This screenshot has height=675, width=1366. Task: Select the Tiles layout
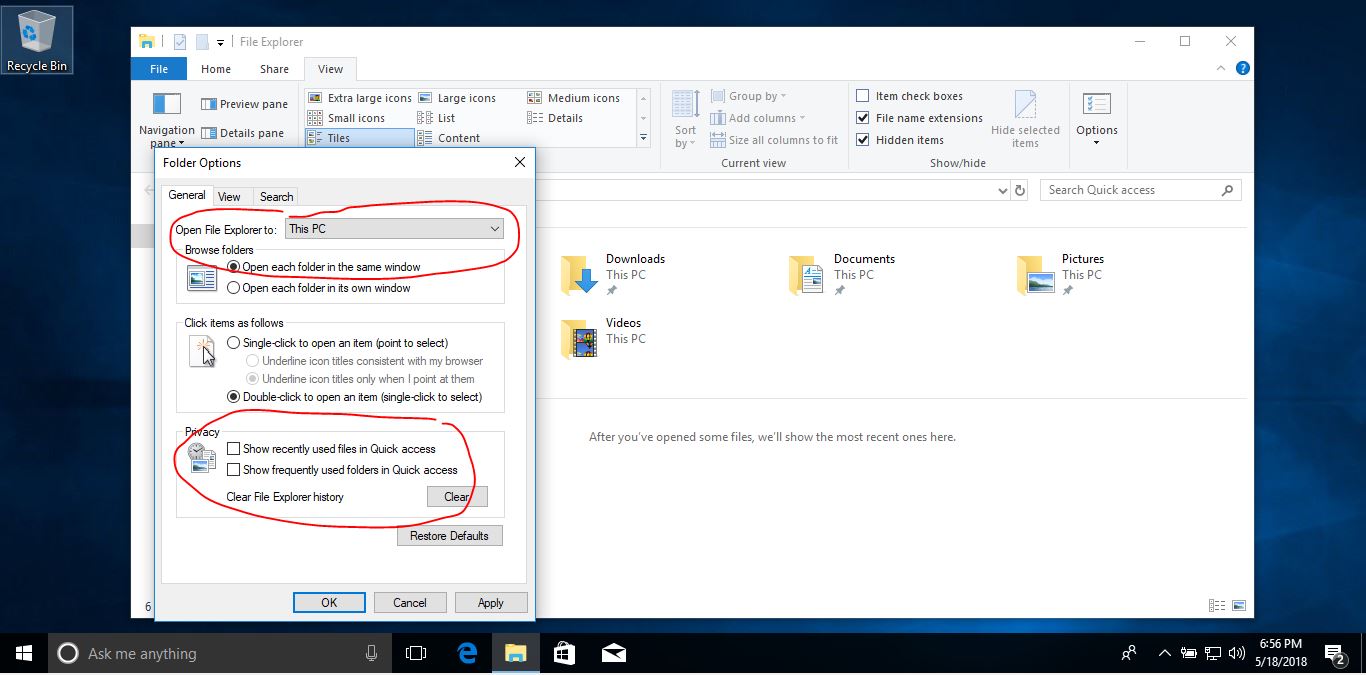(x=360, y=138)
